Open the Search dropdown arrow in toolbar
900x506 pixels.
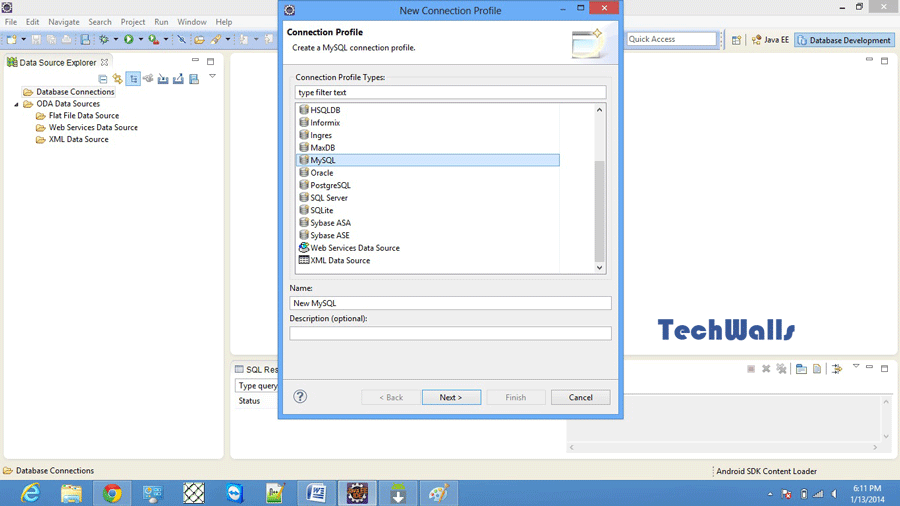point(228,40)
